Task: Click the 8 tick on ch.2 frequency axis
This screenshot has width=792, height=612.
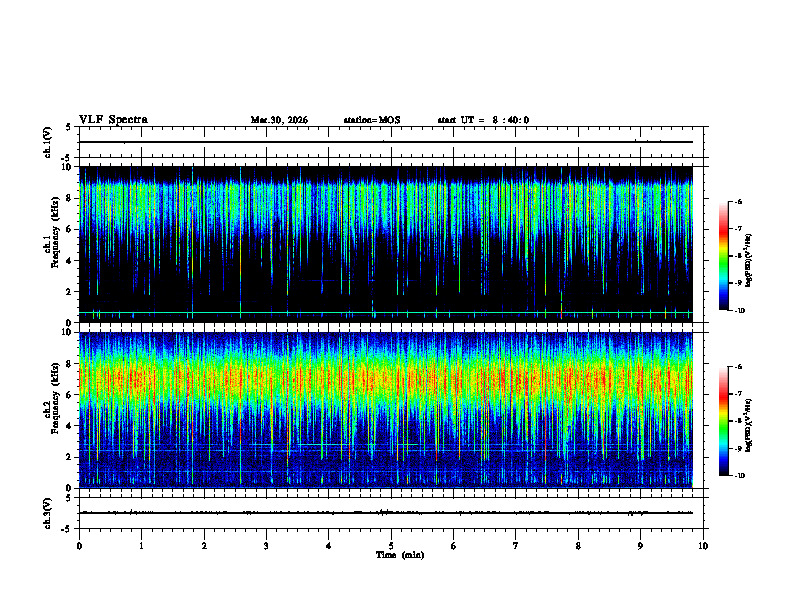Action: (70, 364)
